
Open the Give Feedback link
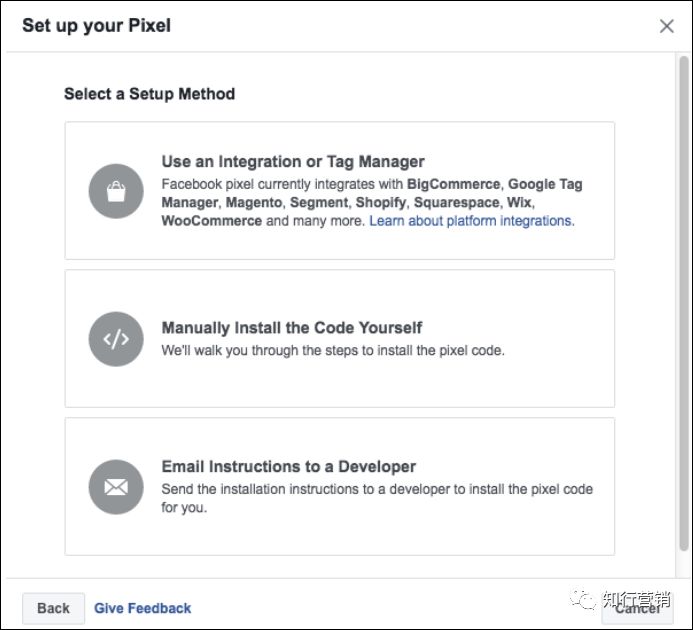click(x=143, y=608)
